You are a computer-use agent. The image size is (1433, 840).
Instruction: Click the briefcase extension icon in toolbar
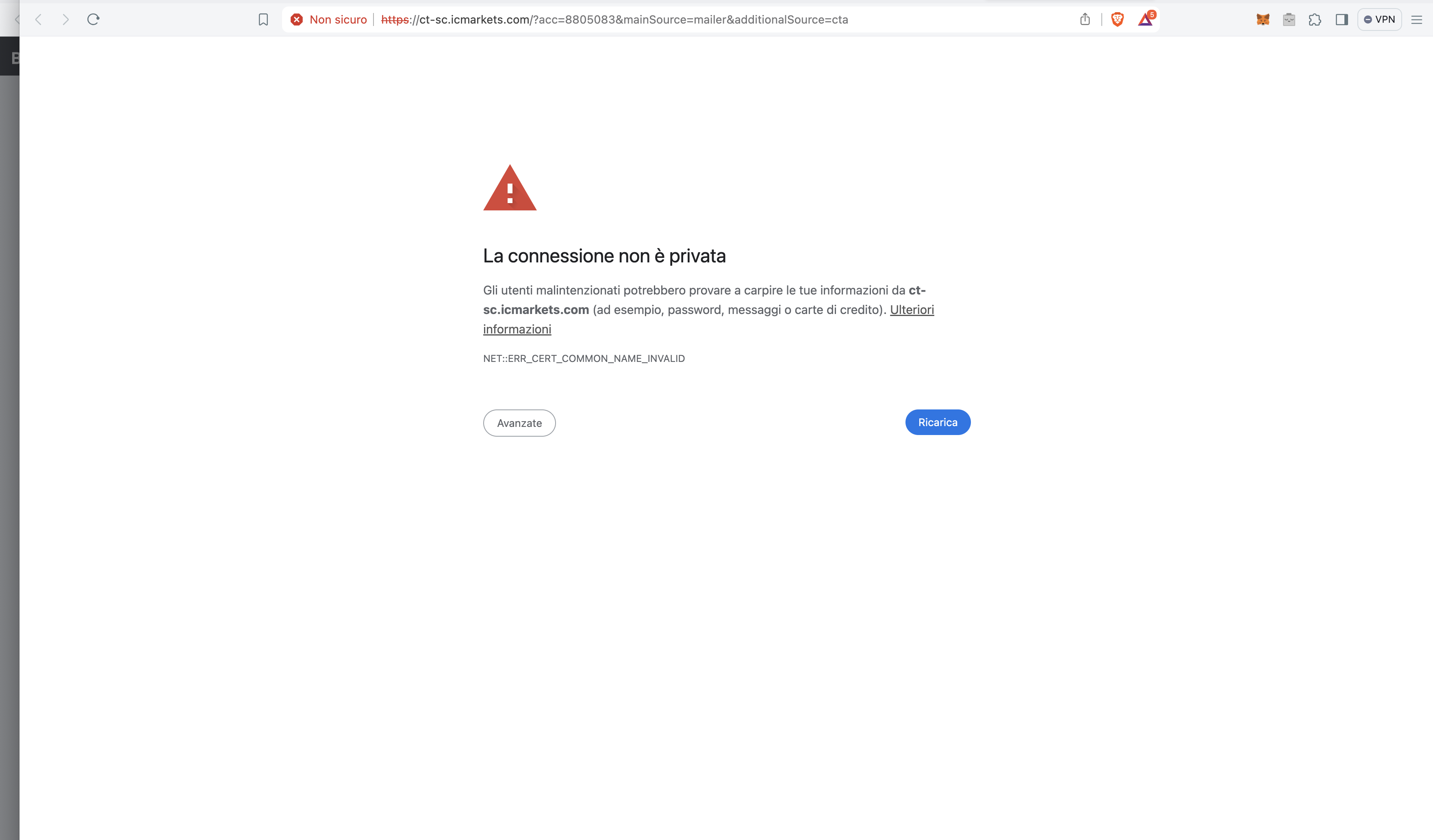click(1289, 19)
